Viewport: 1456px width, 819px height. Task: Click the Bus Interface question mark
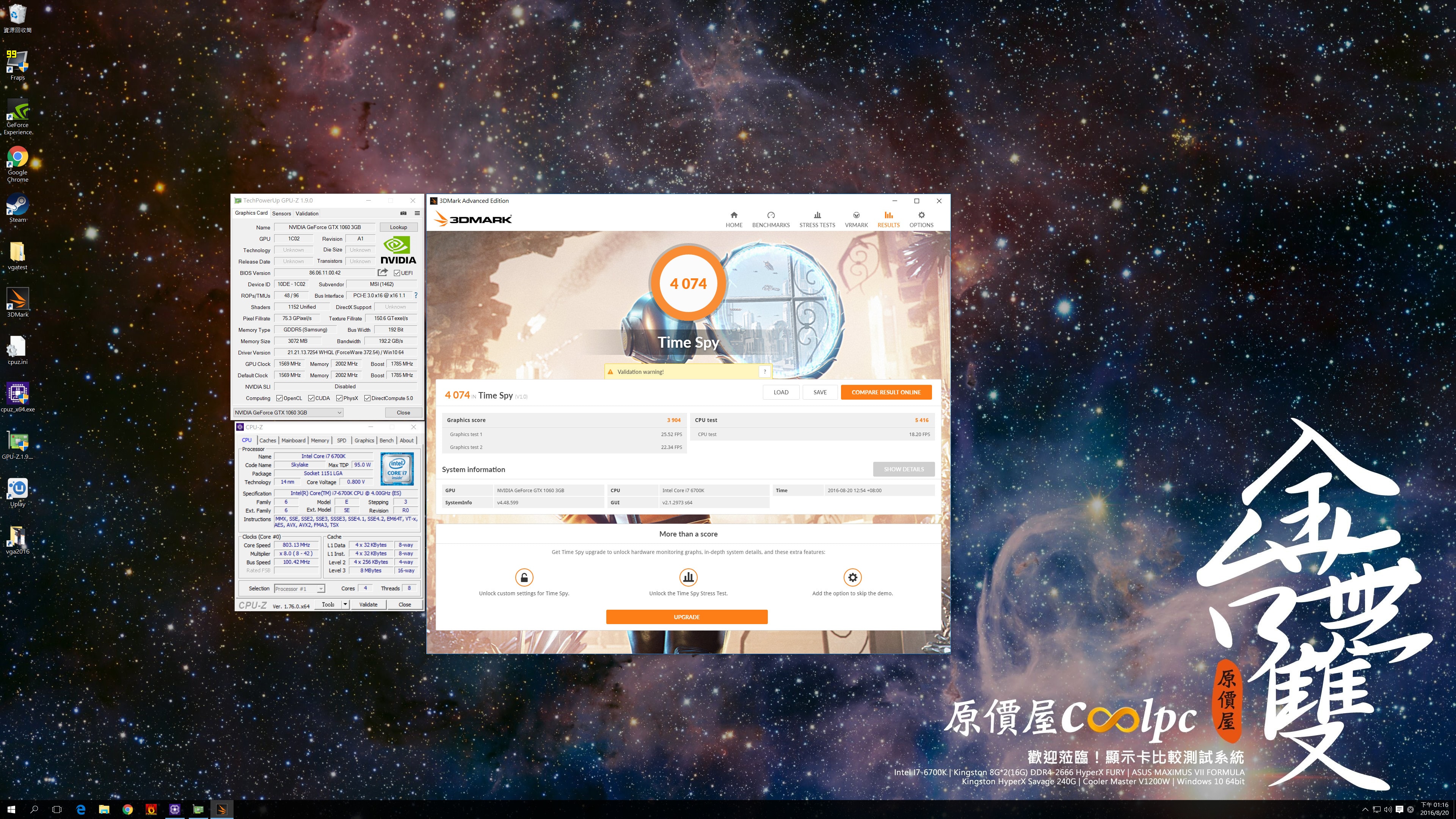click(416, 295)
